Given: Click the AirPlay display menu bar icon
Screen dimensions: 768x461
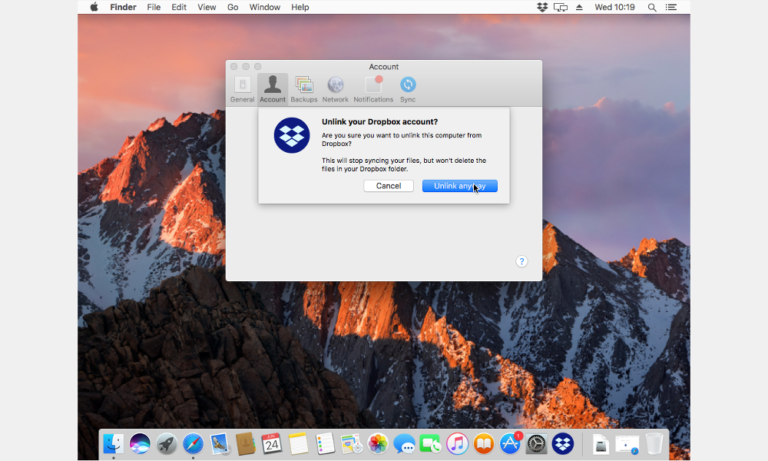Looking at the screenshot, I should [x=560, y=7].
